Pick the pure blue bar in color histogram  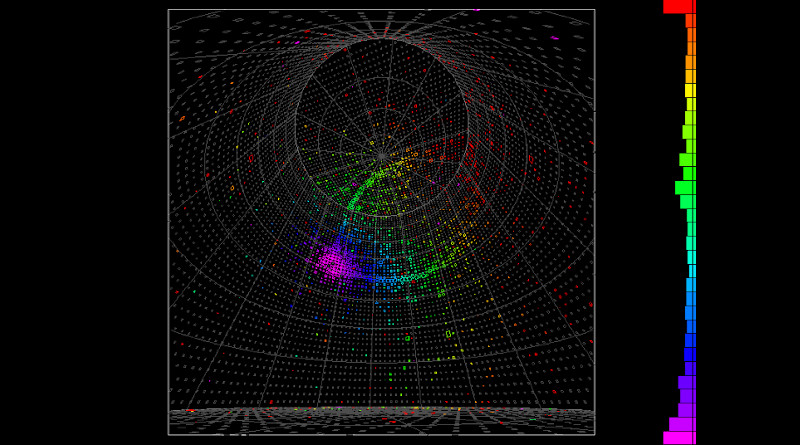tap(690, 354)
